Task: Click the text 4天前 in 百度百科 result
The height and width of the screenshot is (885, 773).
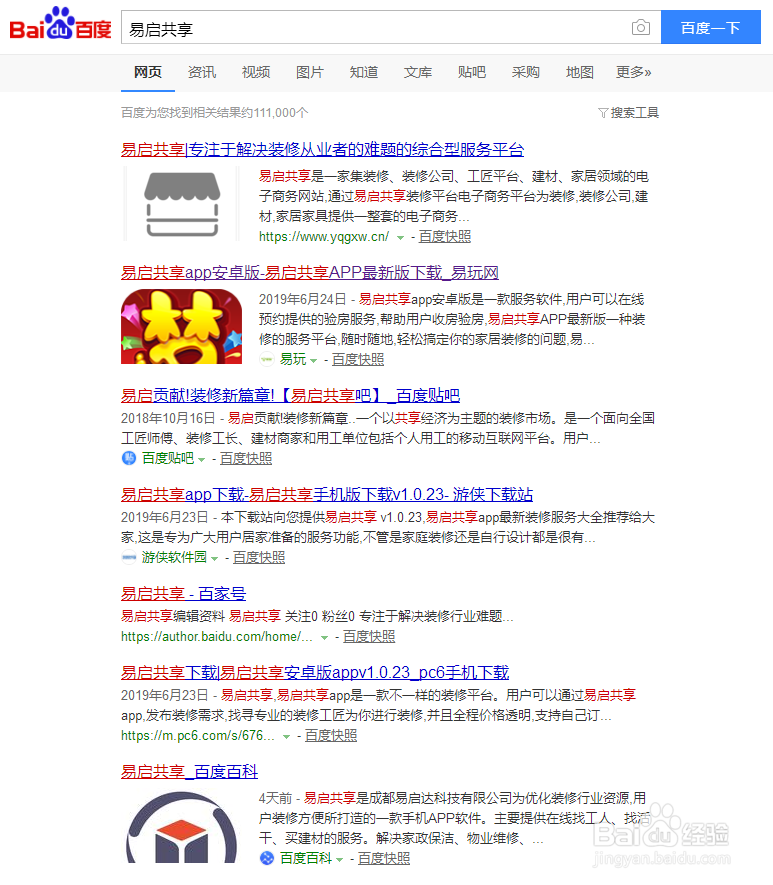Action: [275, 798]
